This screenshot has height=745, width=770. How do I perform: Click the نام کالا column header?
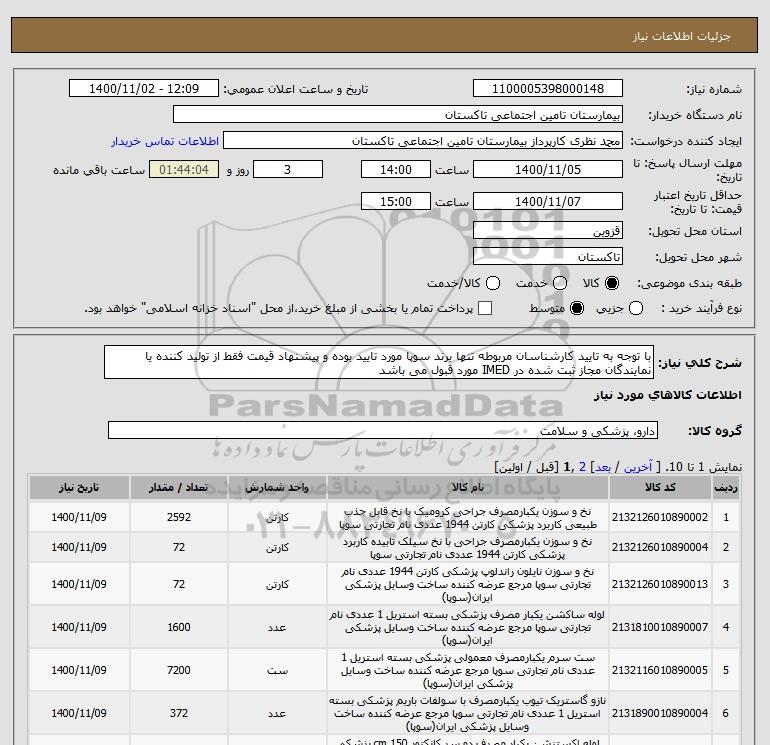468,488
